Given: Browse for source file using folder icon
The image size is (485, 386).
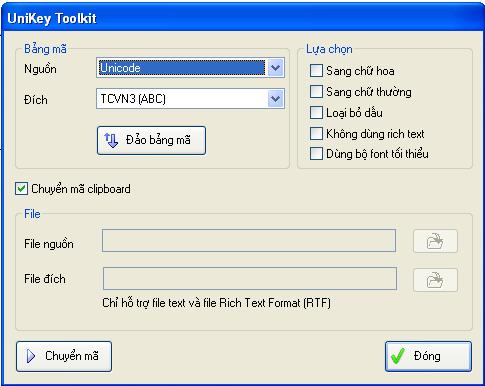Looking at the screenshot, I should 435,241.
